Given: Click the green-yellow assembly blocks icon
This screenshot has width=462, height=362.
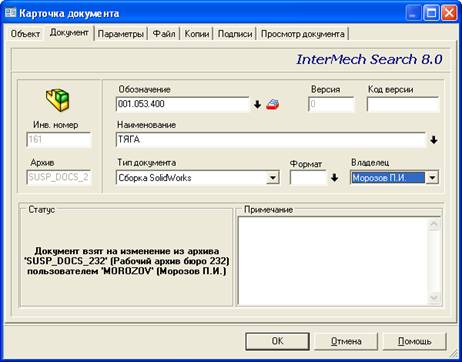Looking at the screenshot, I should 58,100.
